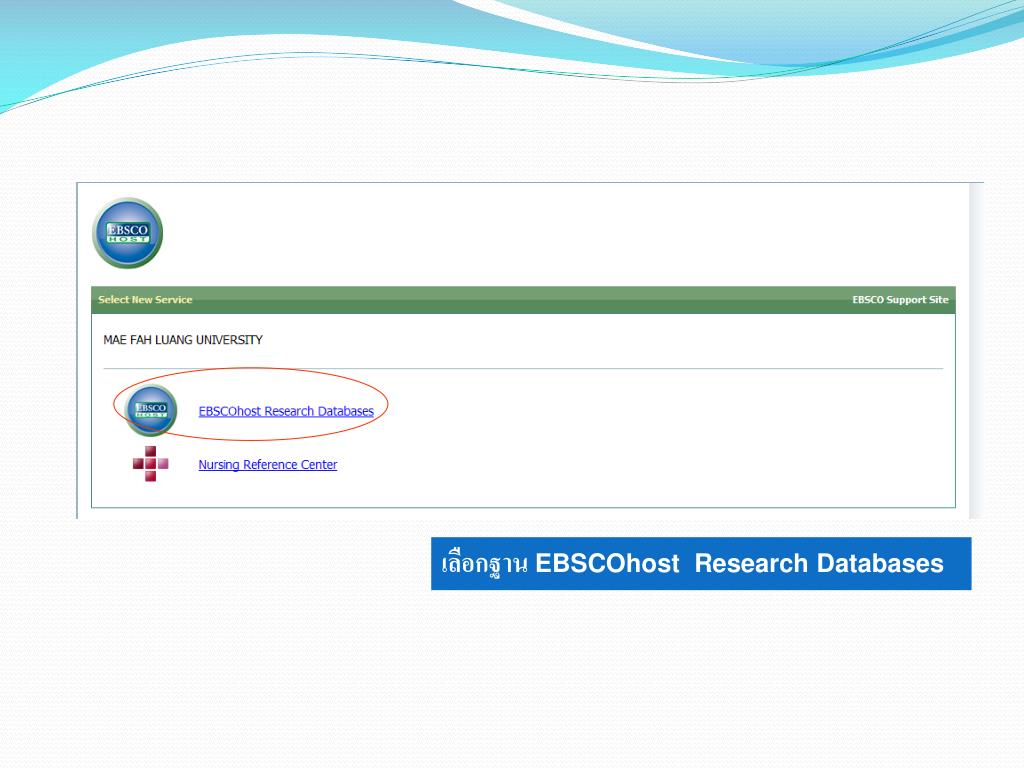
Task: Click the blue caption box's Thai text
Action: [x=484, y=564]
